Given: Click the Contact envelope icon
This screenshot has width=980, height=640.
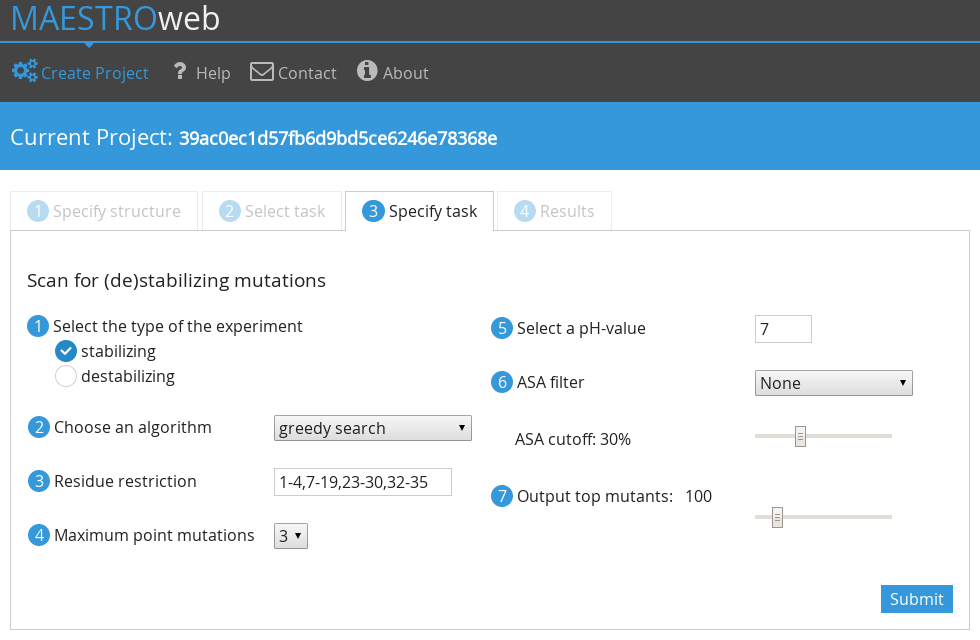Looking at the screenshot, I should [262, 71].
